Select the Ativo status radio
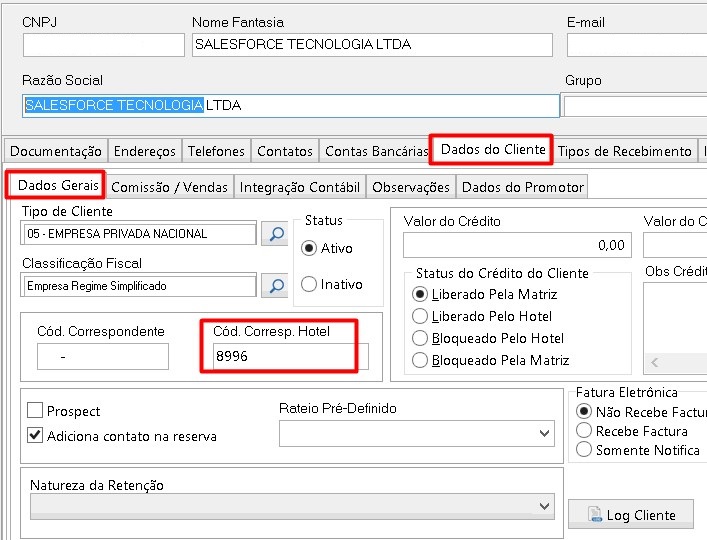Screen dimensions: 707x540 pyautogui.click(x=309, y=248)
